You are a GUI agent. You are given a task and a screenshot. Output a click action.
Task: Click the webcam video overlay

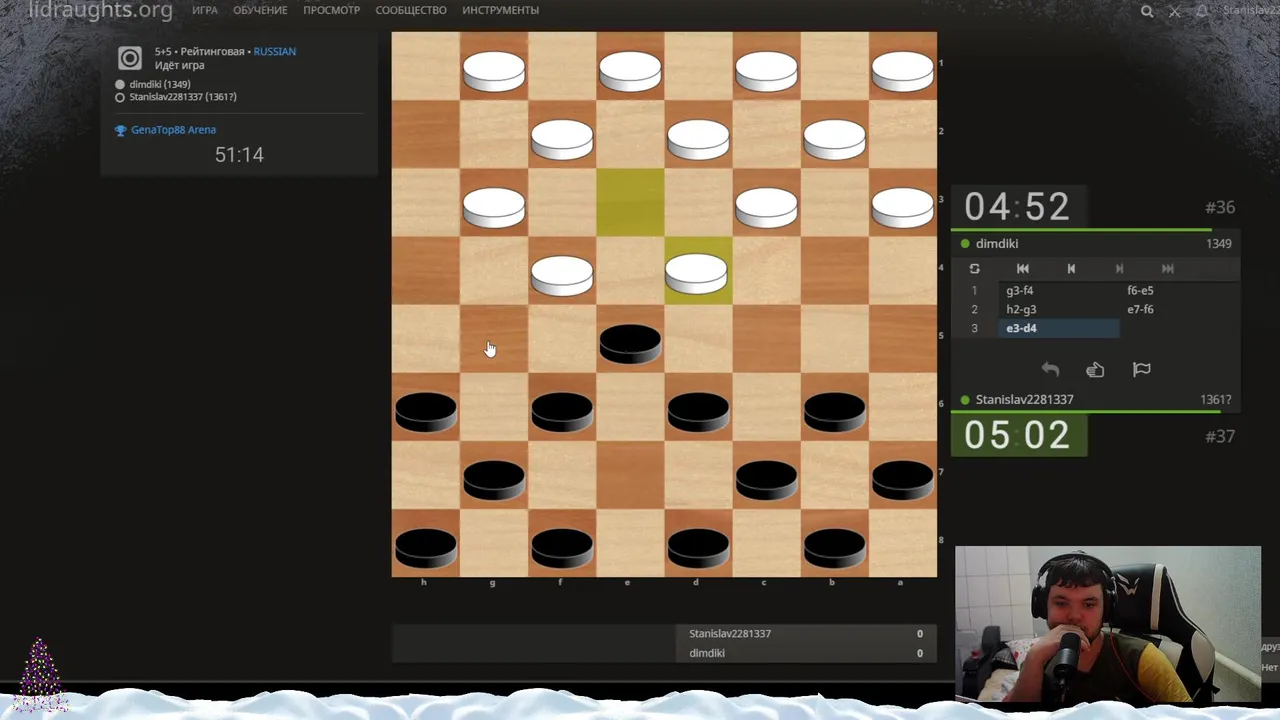click(x=1108, y=624)
